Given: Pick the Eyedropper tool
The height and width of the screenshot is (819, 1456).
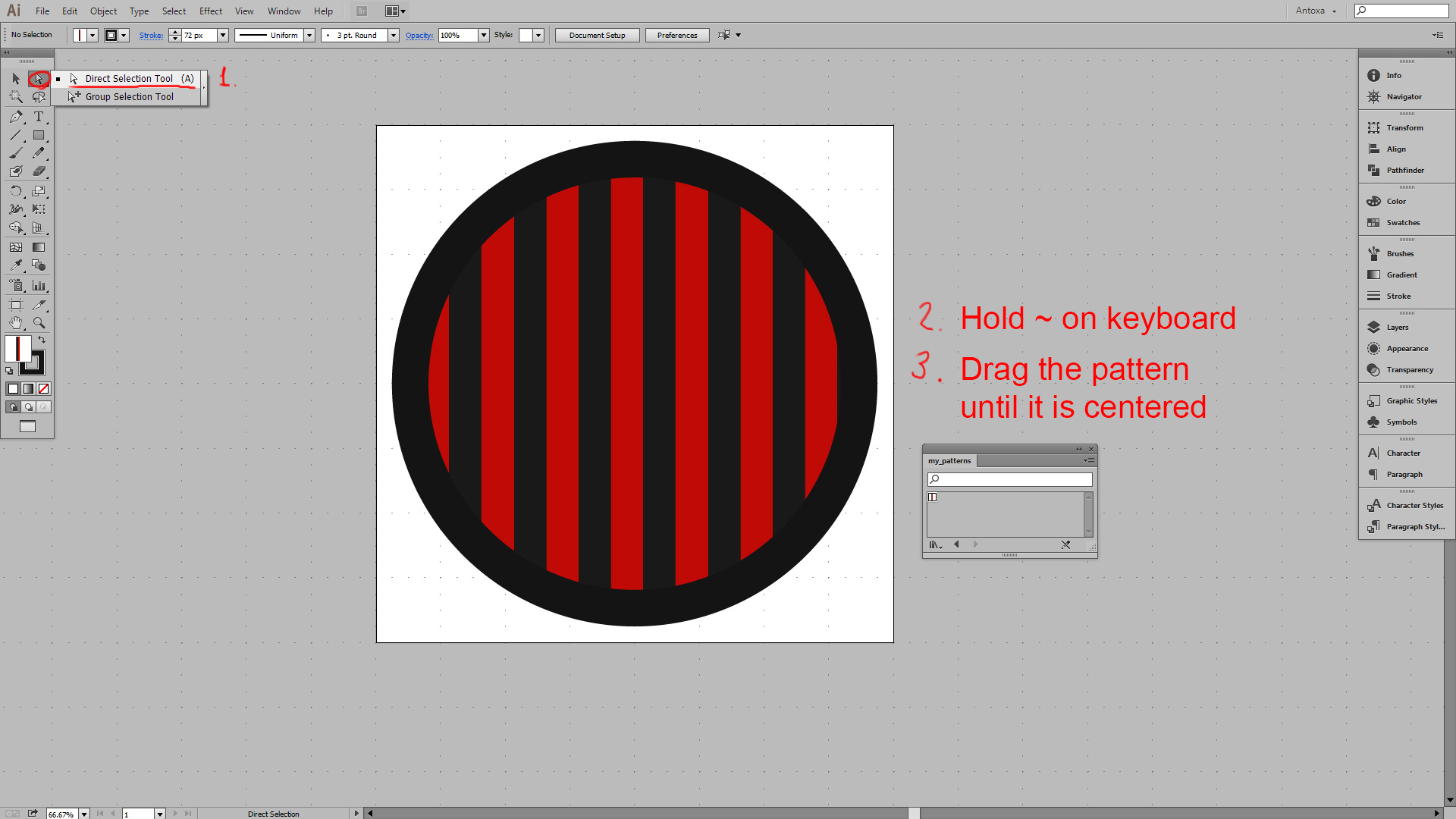Looking at the screenshot, I should 16,265.
